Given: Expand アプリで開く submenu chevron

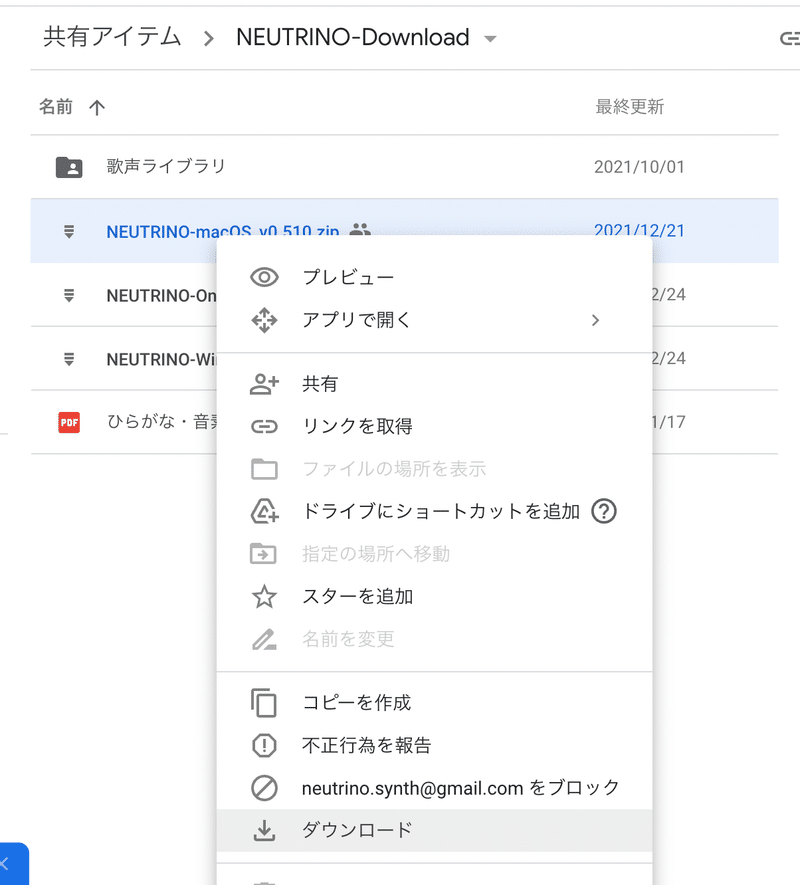Looking at the screenshot, I should point(595,321).
